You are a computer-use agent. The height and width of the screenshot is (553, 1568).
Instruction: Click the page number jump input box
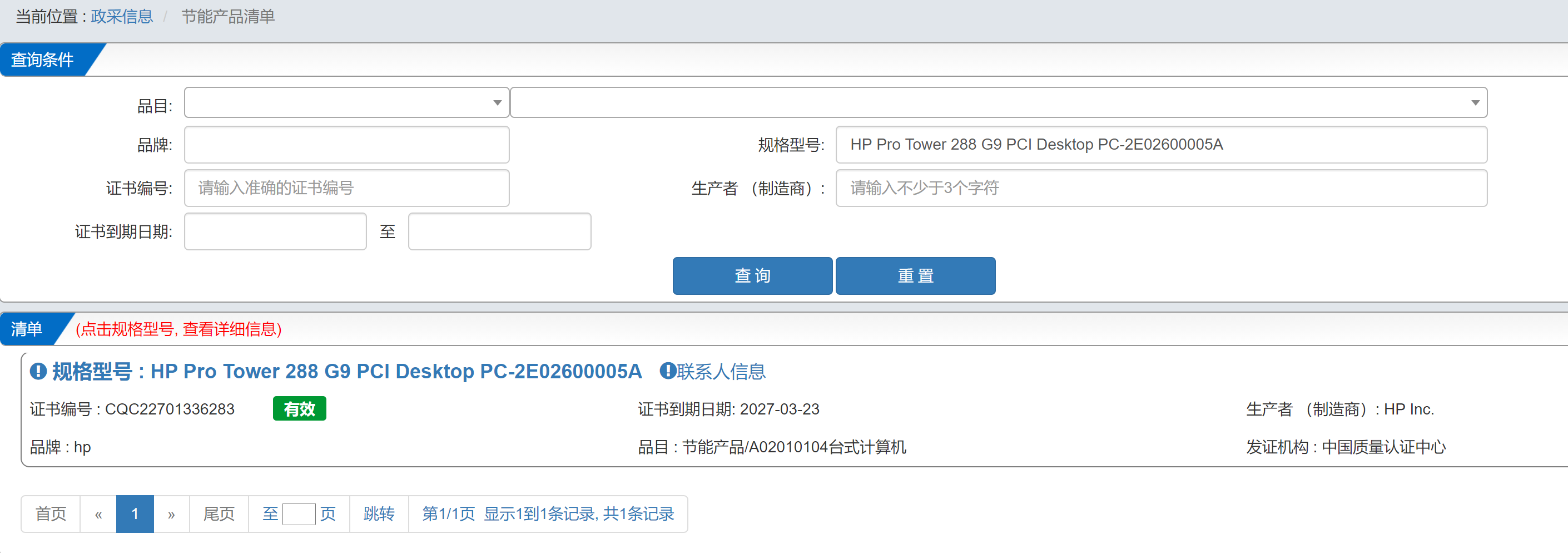(299, 514)
